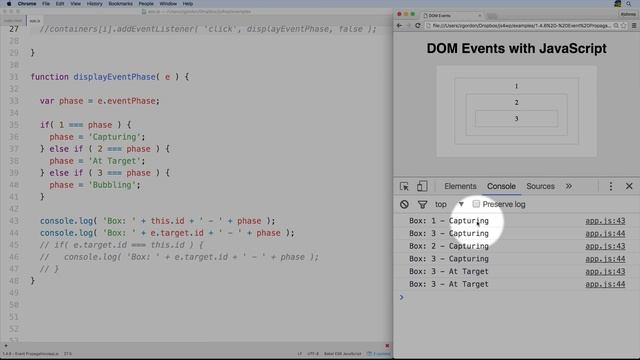Open DevTools customize menu (three dots)
The image size is (640, 360).
pos(611,186)
